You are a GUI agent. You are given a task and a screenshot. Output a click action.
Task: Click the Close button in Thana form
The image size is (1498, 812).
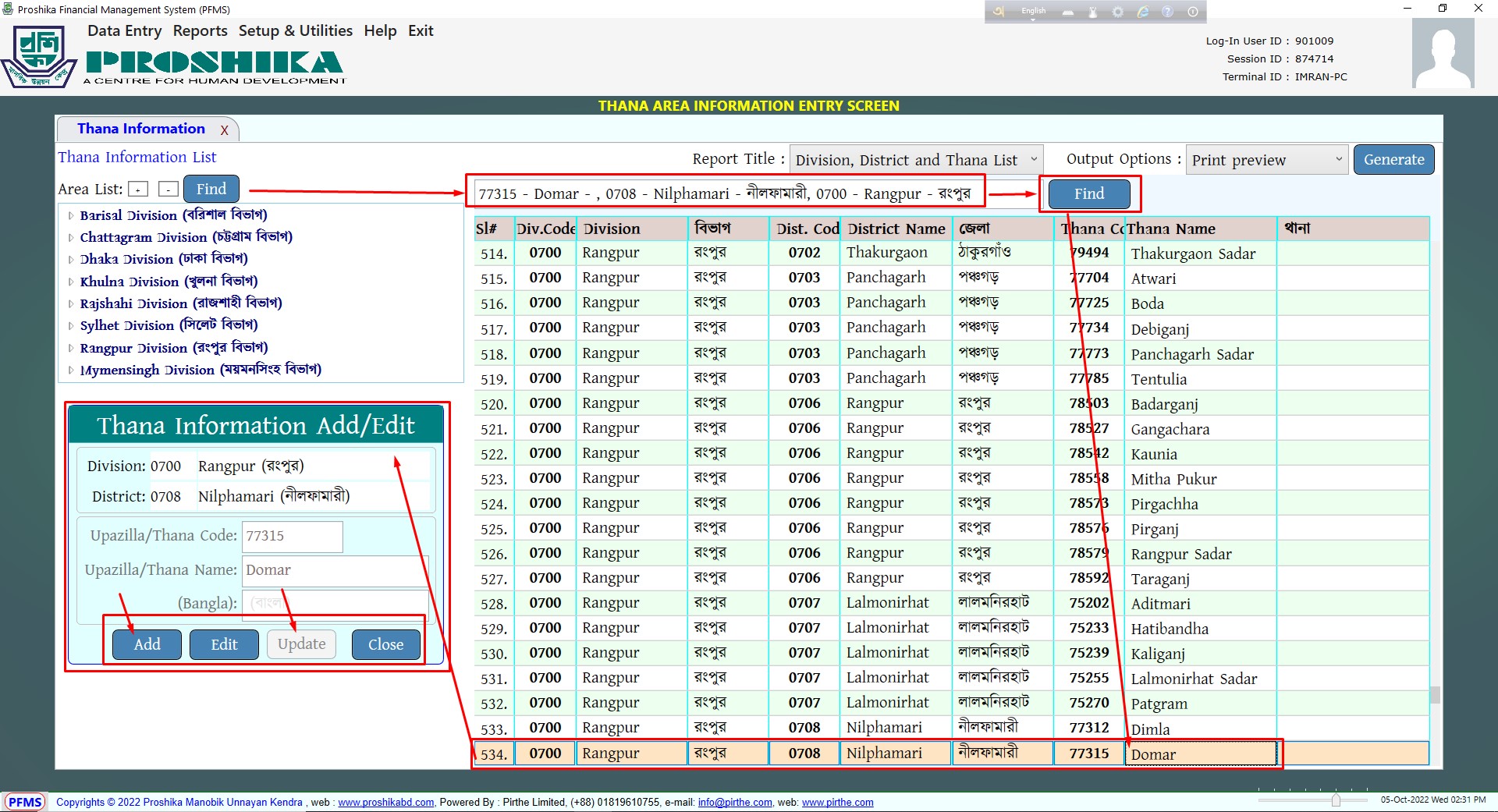coord(386,644)
